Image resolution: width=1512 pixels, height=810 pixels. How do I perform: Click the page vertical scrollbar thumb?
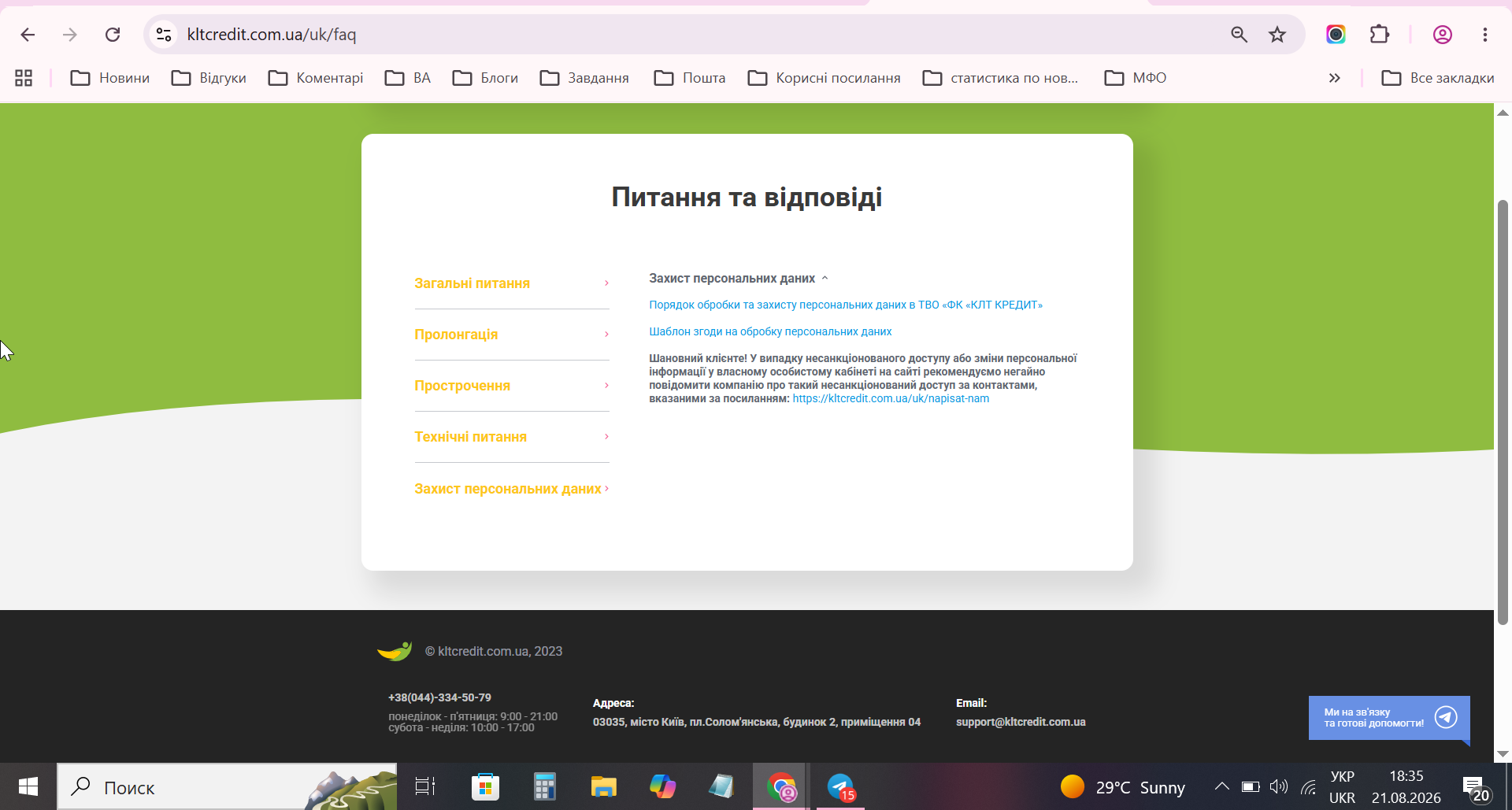click(x=1503, y=412)
